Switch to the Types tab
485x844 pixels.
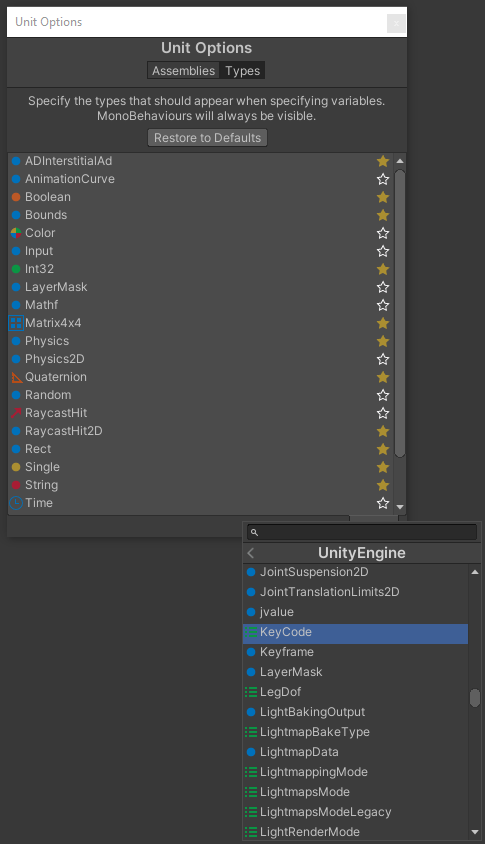pos(242,71)
